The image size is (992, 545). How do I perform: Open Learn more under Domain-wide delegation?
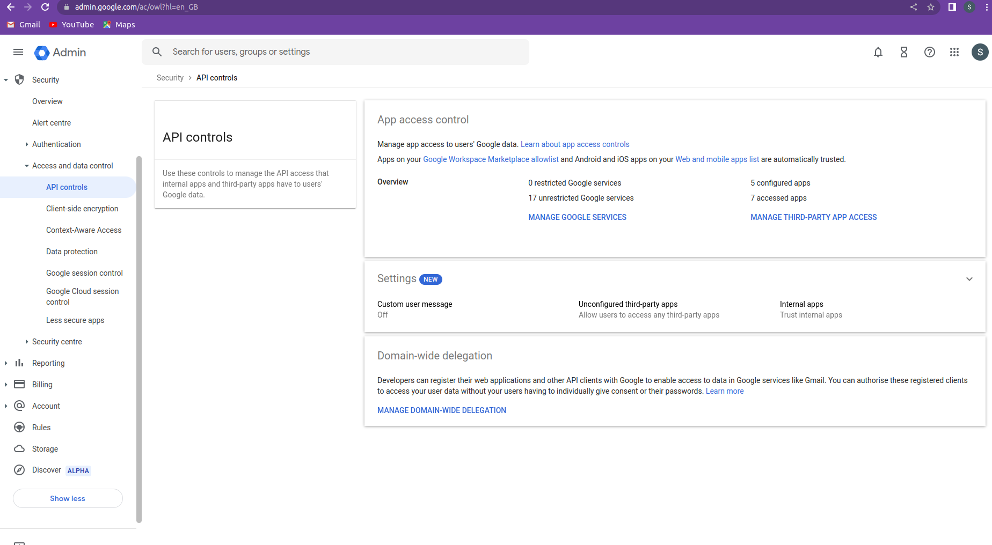[724, 391]
